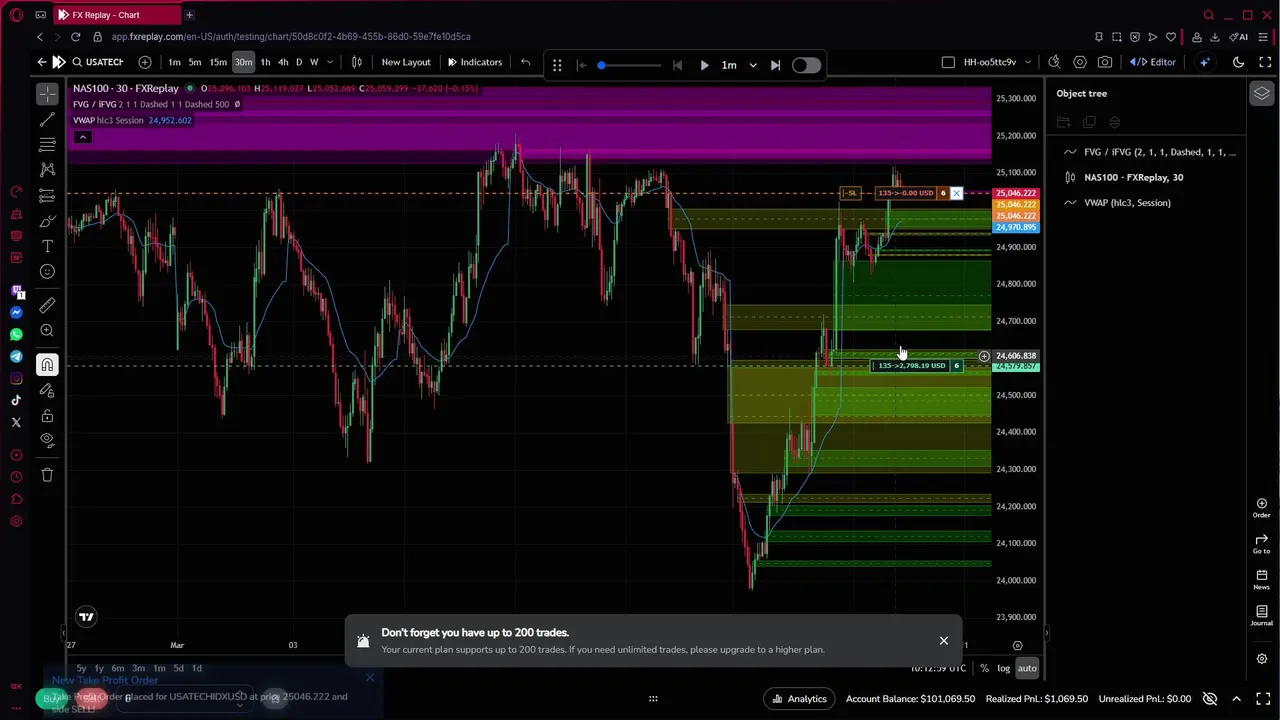Viewport: 1280px width, 720px height.
Task: Open the Editor button
Action: [x=1154, y=62]
